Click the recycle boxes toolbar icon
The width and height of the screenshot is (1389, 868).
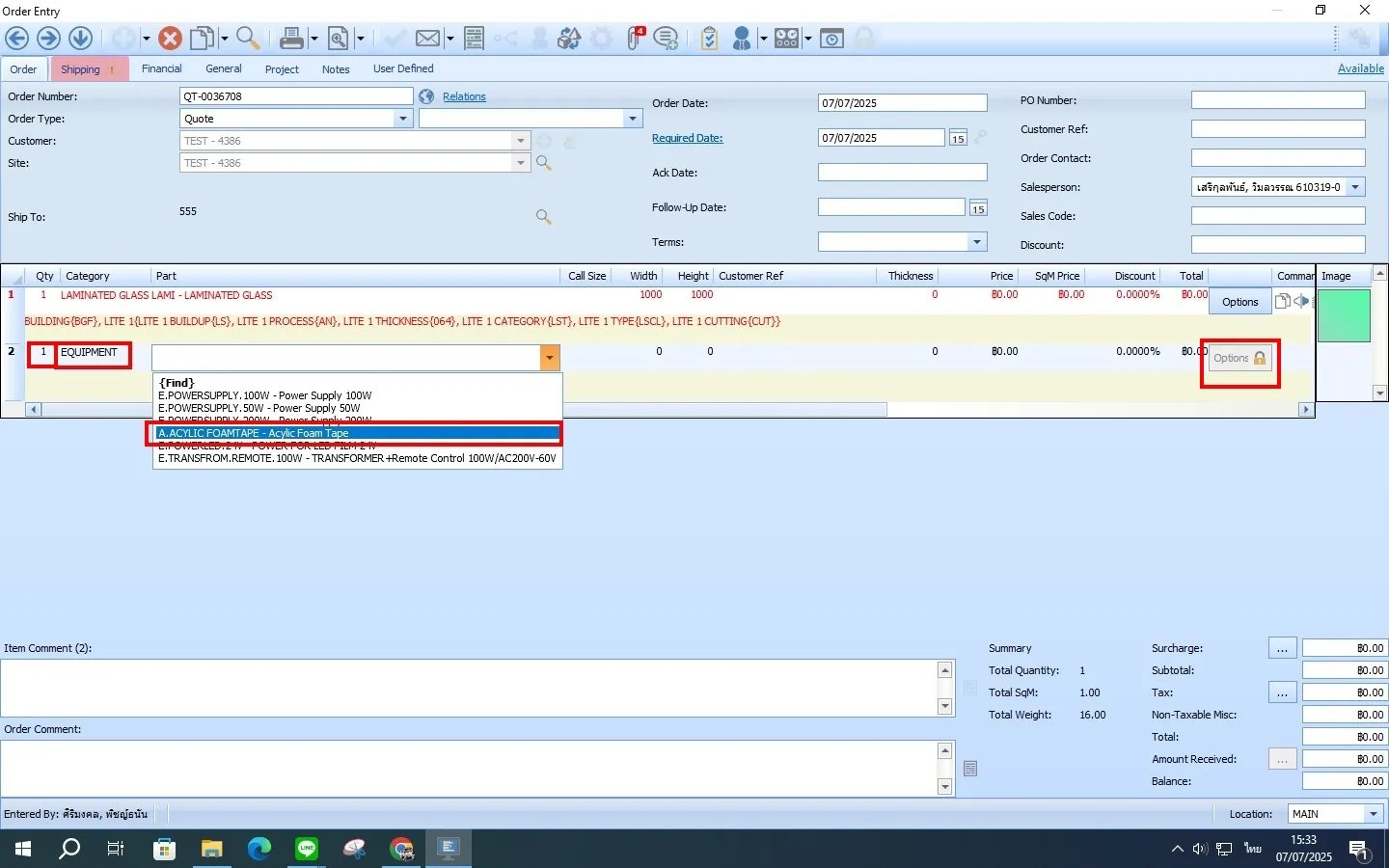point(570,39)
